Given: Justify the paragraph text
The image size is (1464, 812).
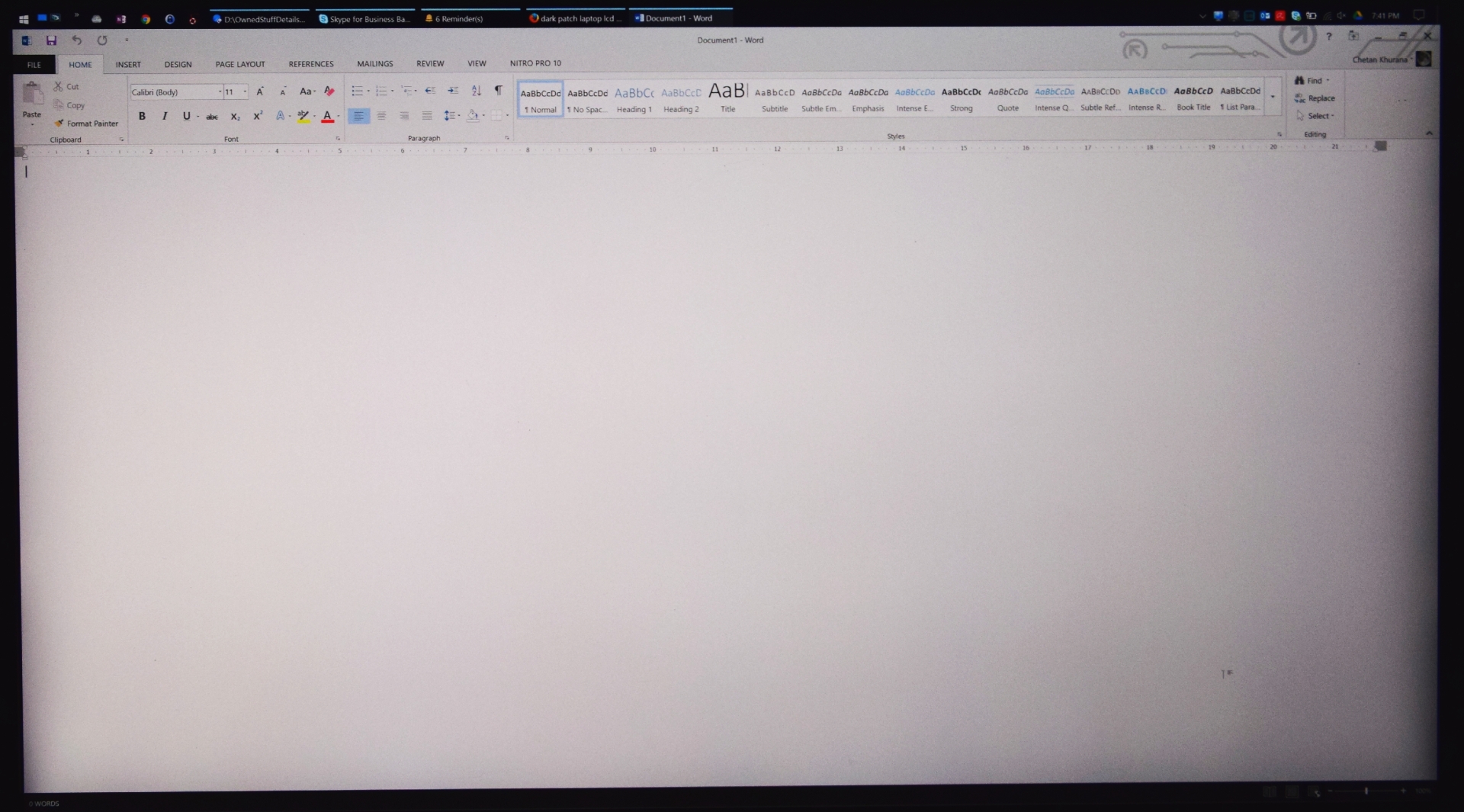Looking at the screenshot, I should pyautogui.click(x=427, y=116).
